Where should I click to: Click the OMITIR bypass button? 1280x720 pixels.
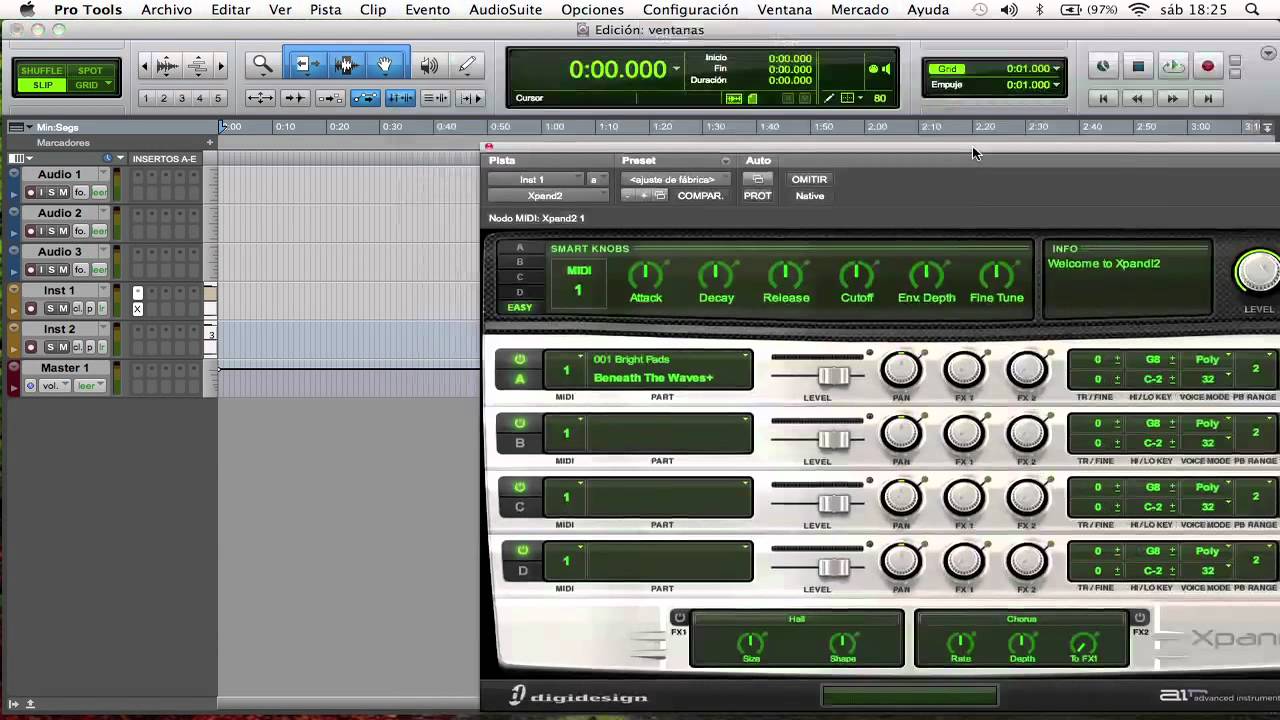[x=809, y=180]
